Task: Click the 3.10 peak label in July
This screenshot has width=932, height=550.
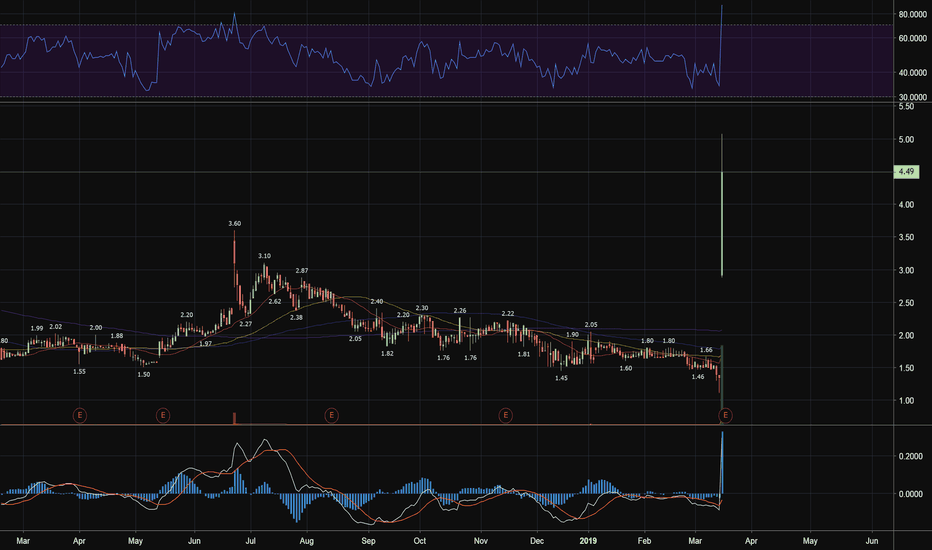Action: click(x=265, y=256)
